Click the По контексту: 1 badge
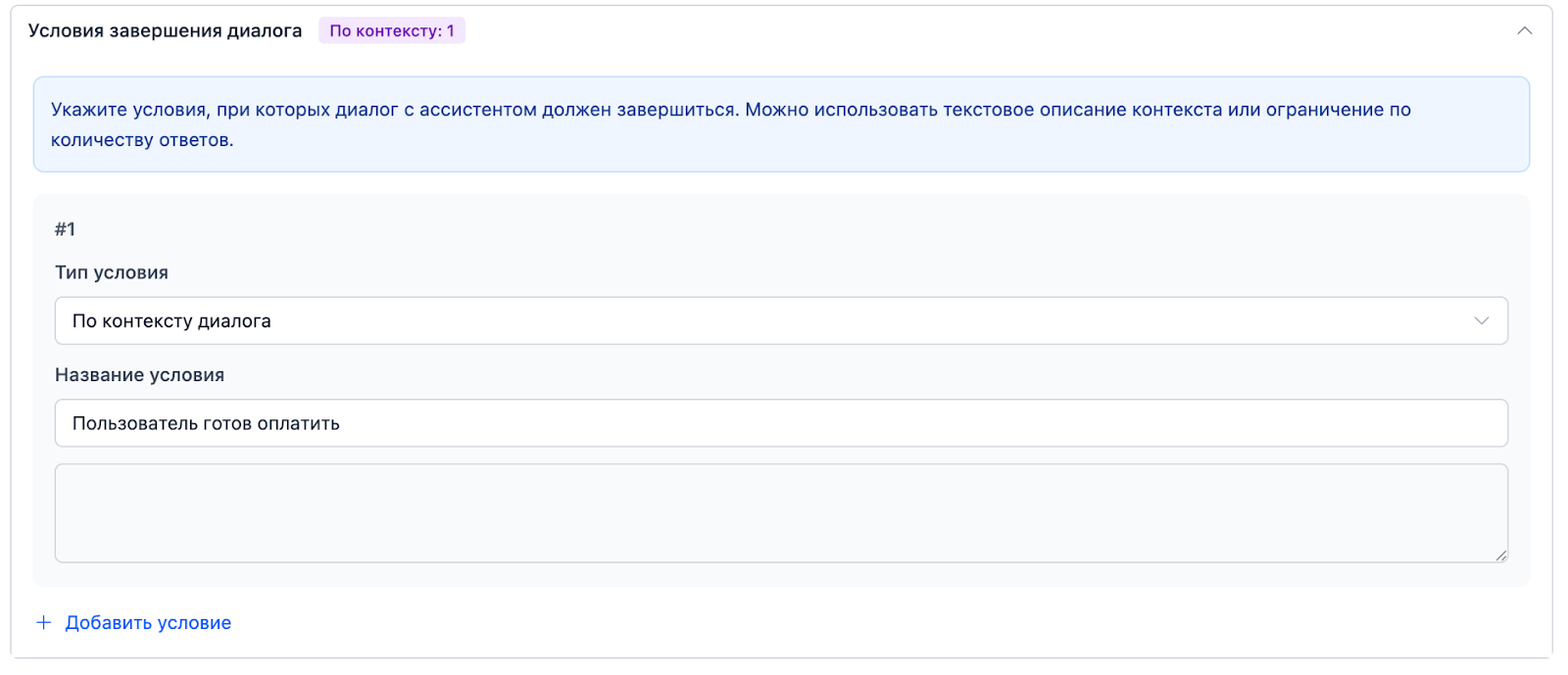Image resolution: width=1568 pixels, height=675 pixels. pyautogui.click(x=391, y=31)
